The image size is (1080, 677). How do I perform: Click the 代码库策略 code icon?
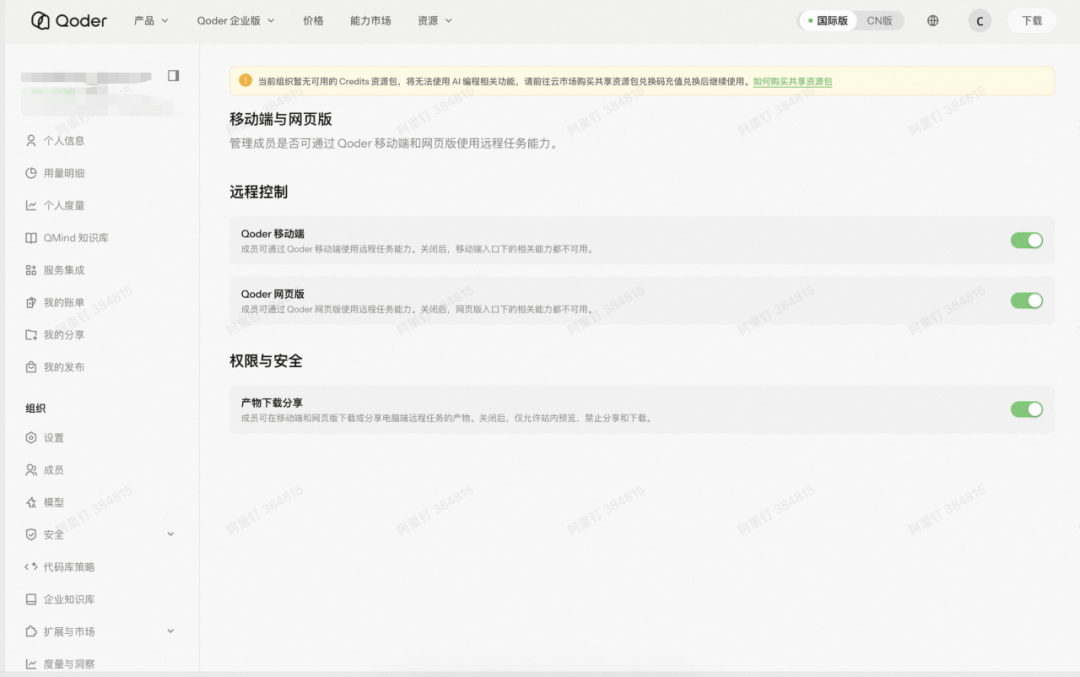click(x=31, y=567)
